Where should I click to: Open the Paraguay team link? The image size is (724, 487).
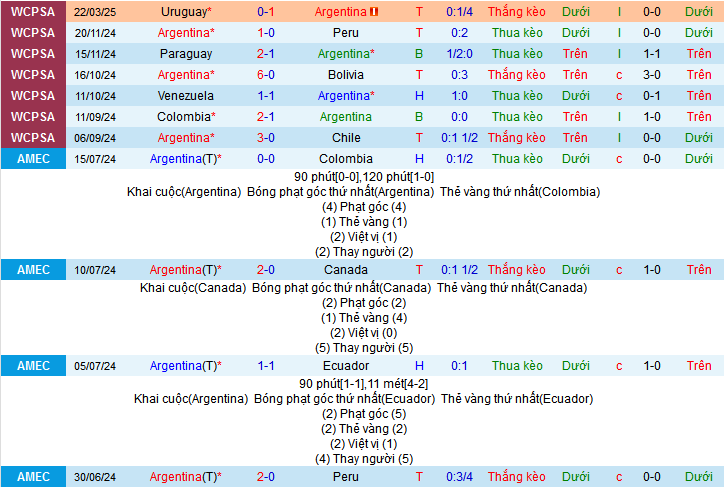click(185, 54)
